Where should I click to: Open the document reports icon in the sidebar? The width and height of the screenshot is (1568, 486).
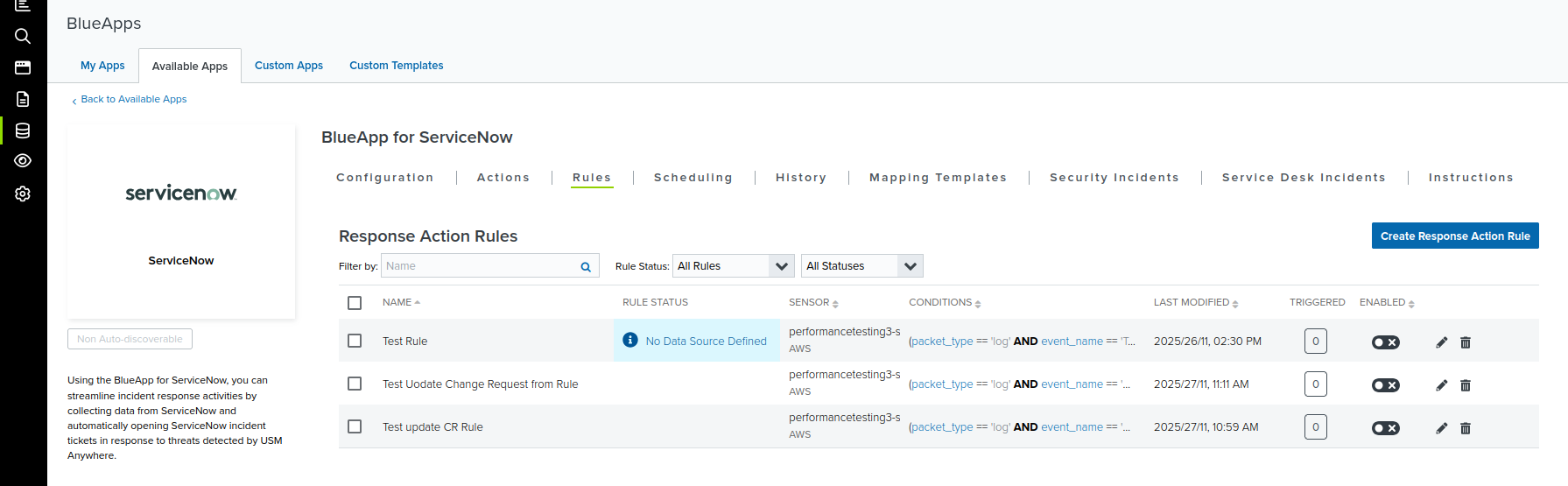click(23, 99)
